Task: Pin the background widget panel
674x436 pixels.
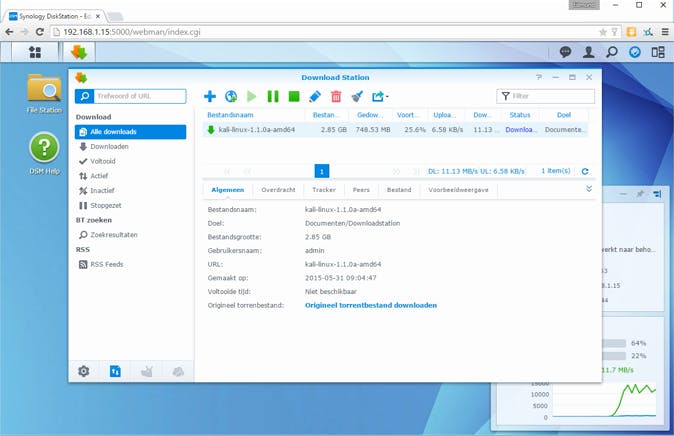Action: (640, 194)
